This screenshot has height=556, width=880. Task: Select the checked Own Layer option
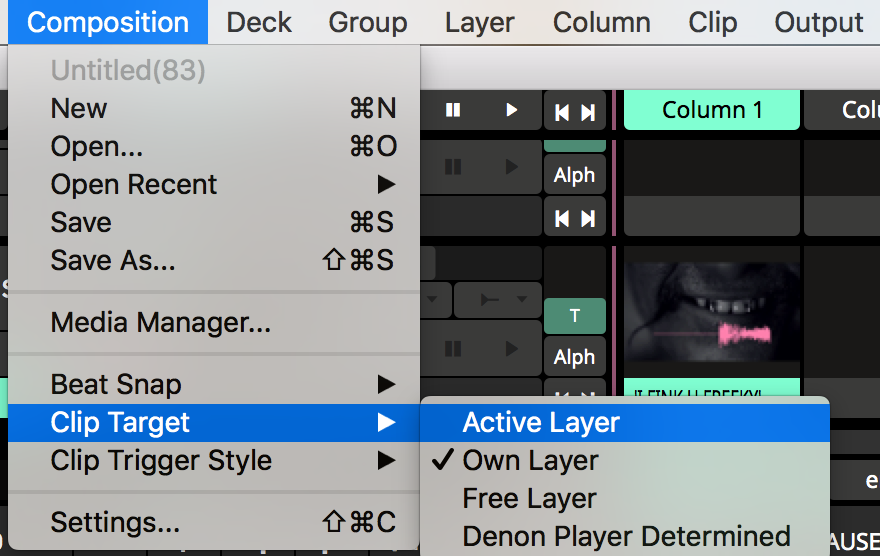point(530,460)
